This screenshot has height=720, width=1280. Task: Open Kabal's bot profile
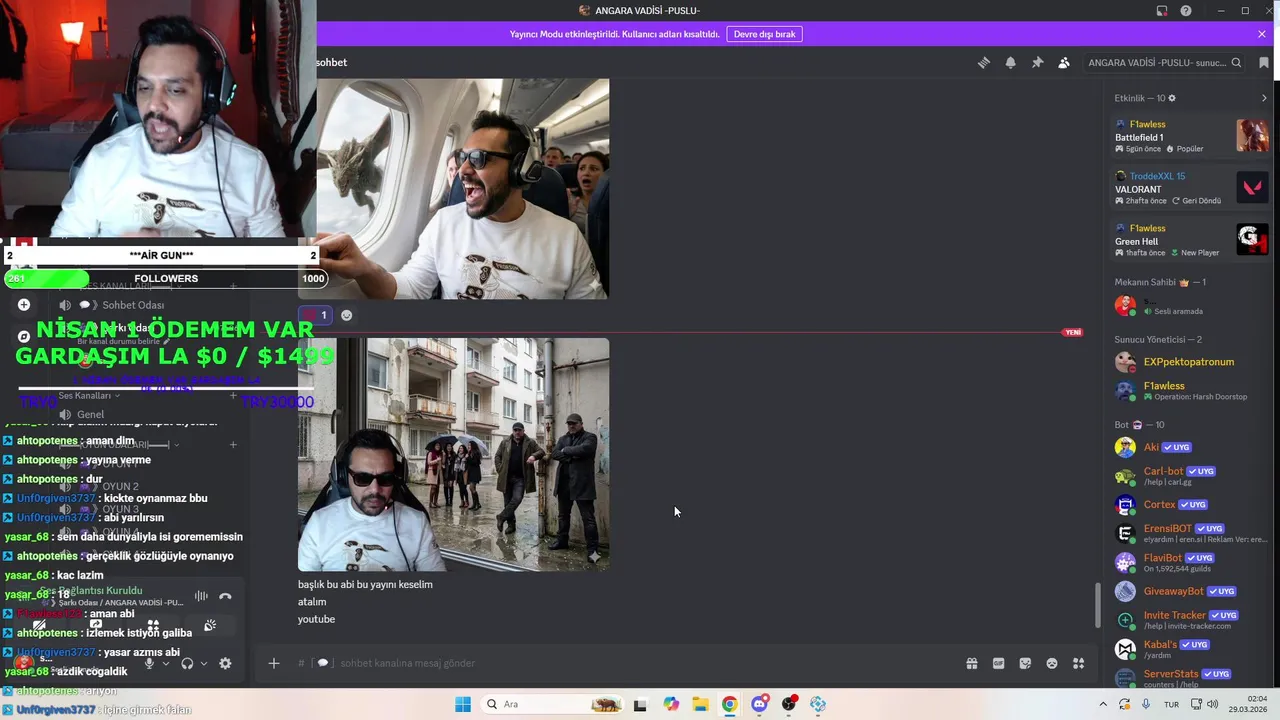click(1190, 649)
